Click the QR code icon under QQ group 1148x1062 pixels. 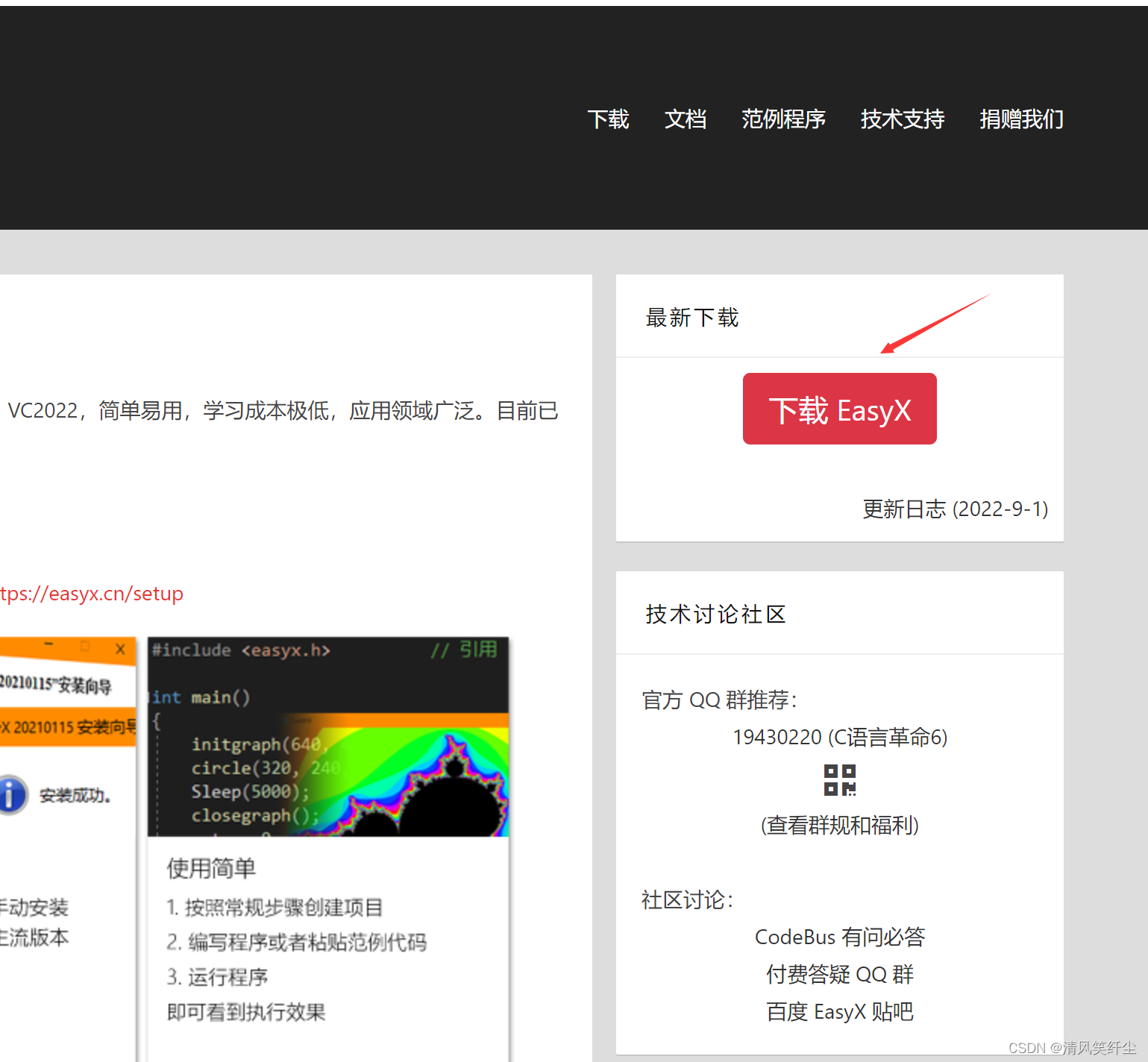pyautogui.click(x=840, y=780)
